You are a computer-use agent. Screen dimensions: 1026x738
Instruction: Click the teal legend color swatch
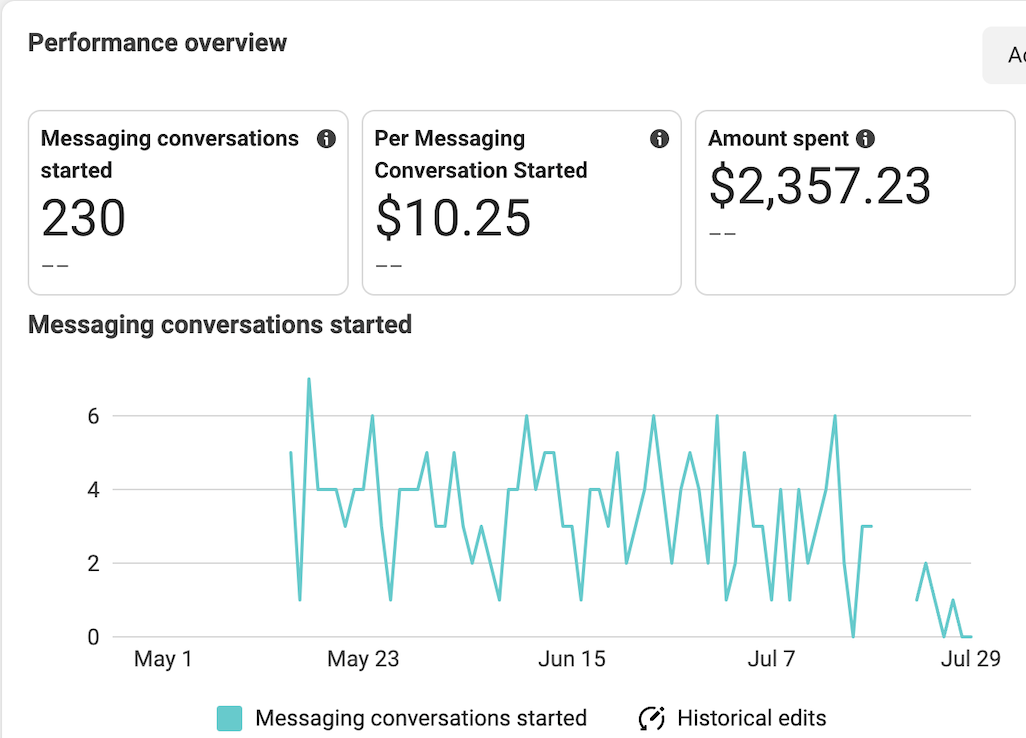point(230,718)
